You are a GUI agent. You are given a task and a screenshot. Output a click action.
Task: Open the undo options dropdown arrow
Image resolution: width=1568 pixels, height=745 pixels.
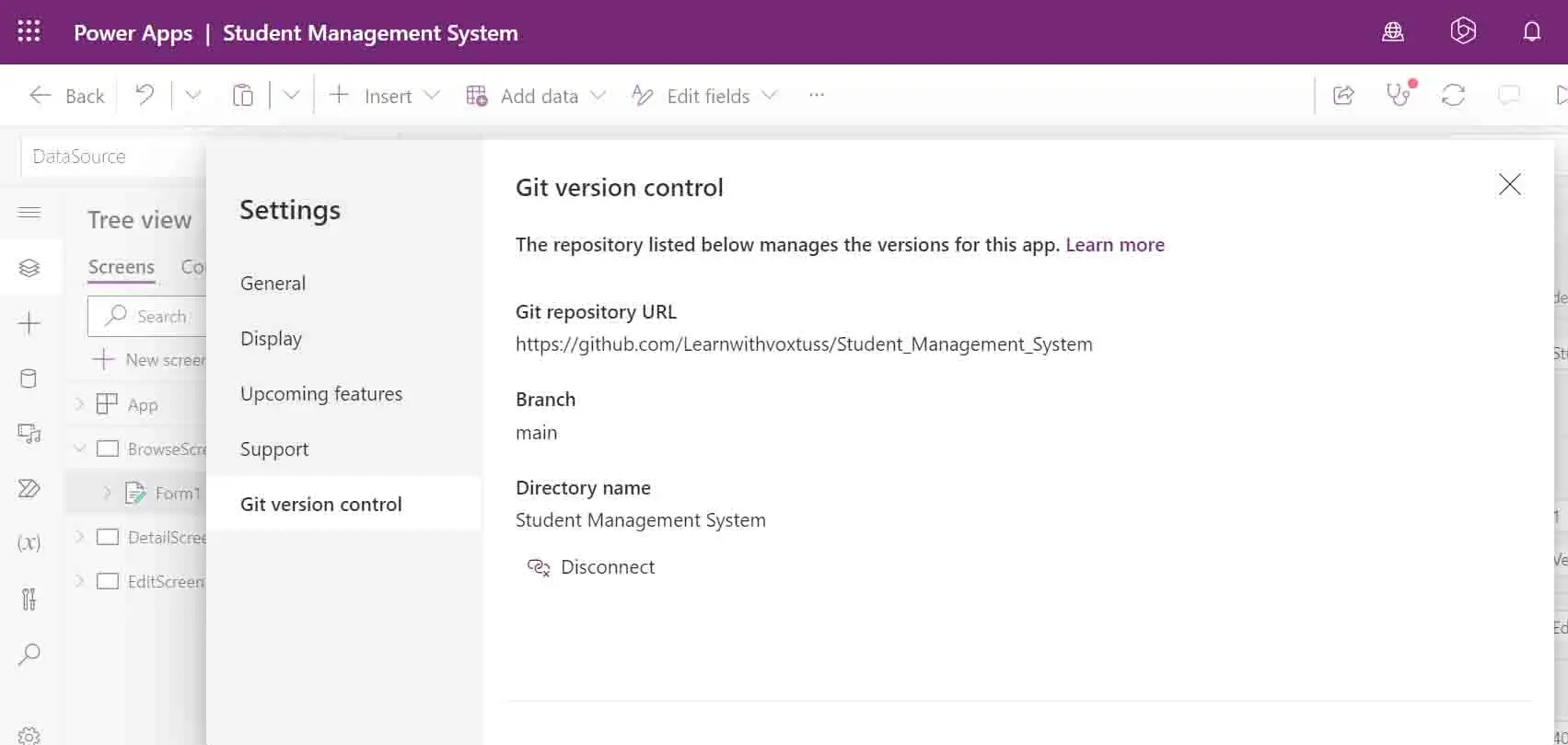192,95
